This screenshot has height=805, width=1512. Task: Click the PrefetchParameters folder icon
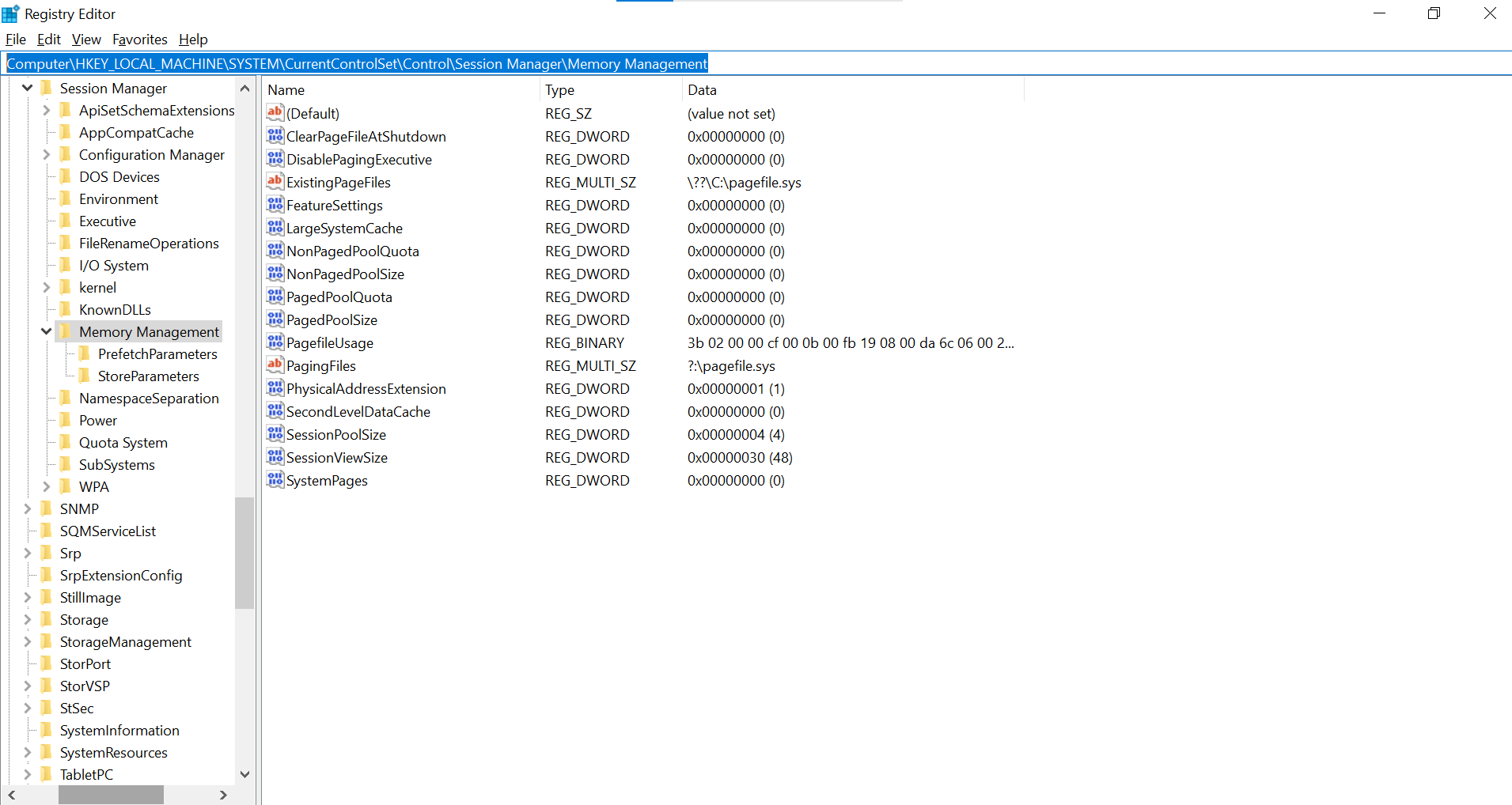tap(85, 353)
